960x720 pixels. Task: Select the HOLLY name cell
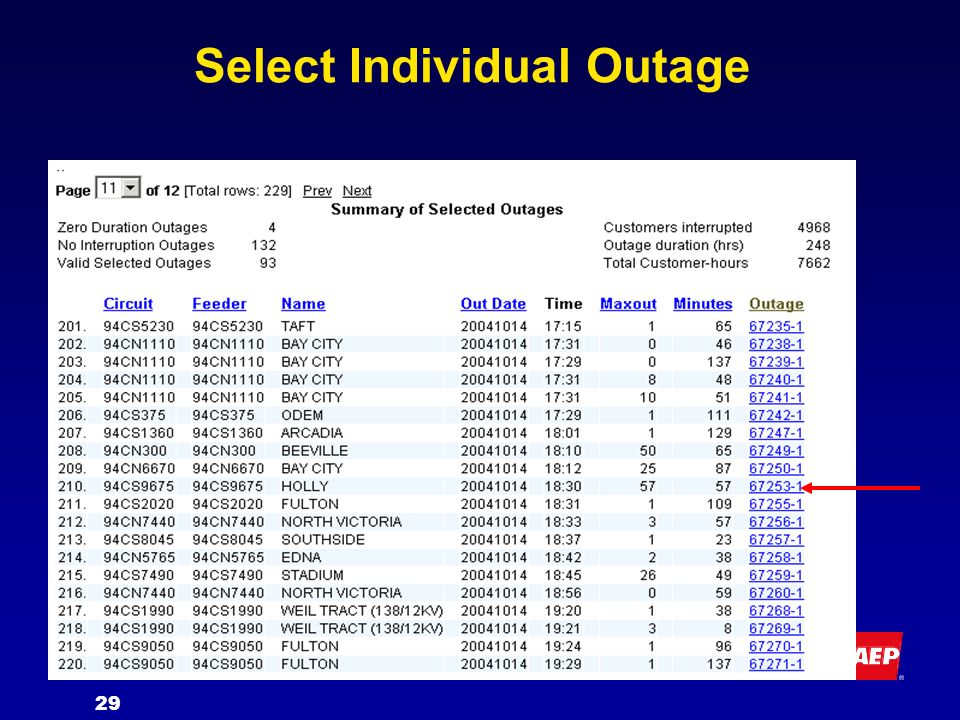pyautogui.click(x=305, y=486)
